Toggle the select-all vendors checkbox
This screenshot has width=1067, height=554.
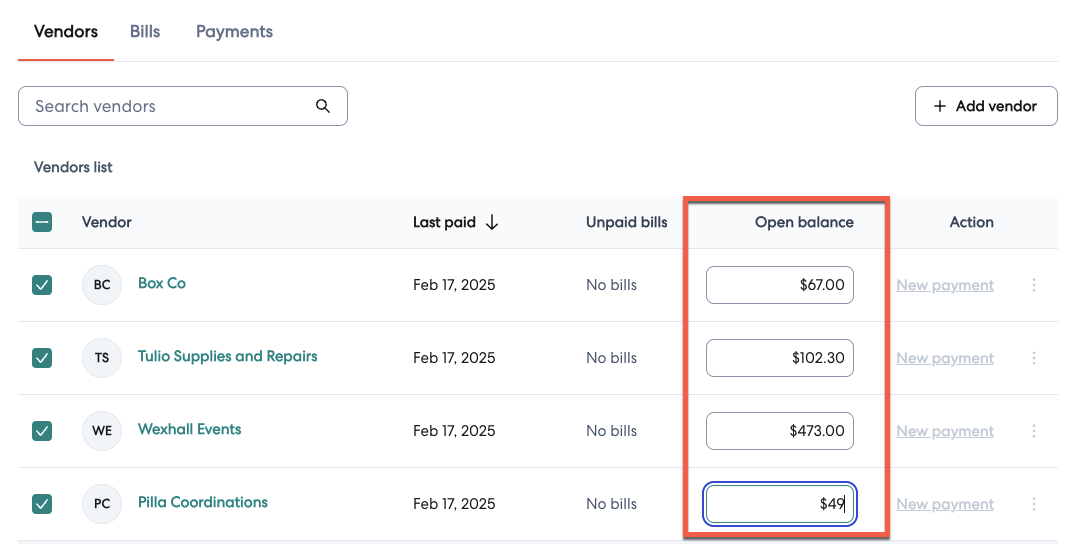coord(42,222)
